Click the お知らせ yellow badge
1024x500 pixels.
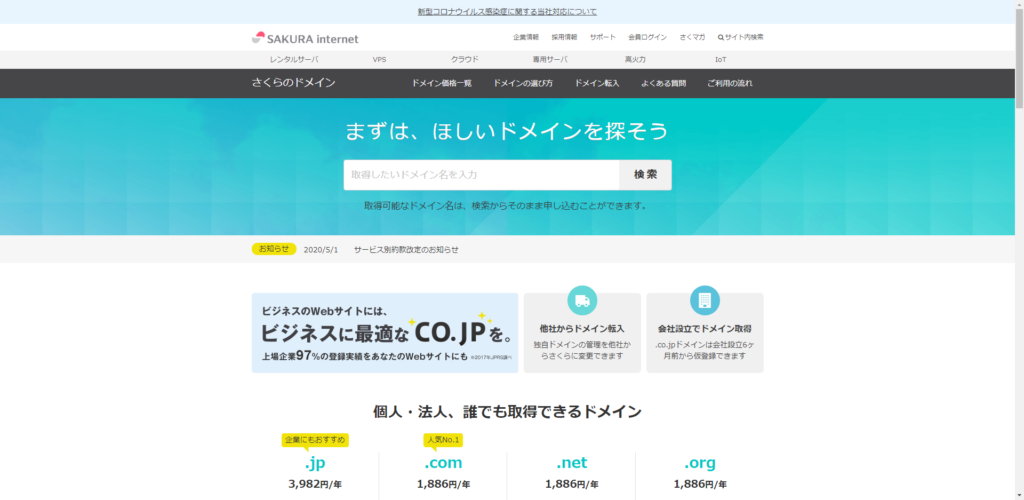coord(274,249)
